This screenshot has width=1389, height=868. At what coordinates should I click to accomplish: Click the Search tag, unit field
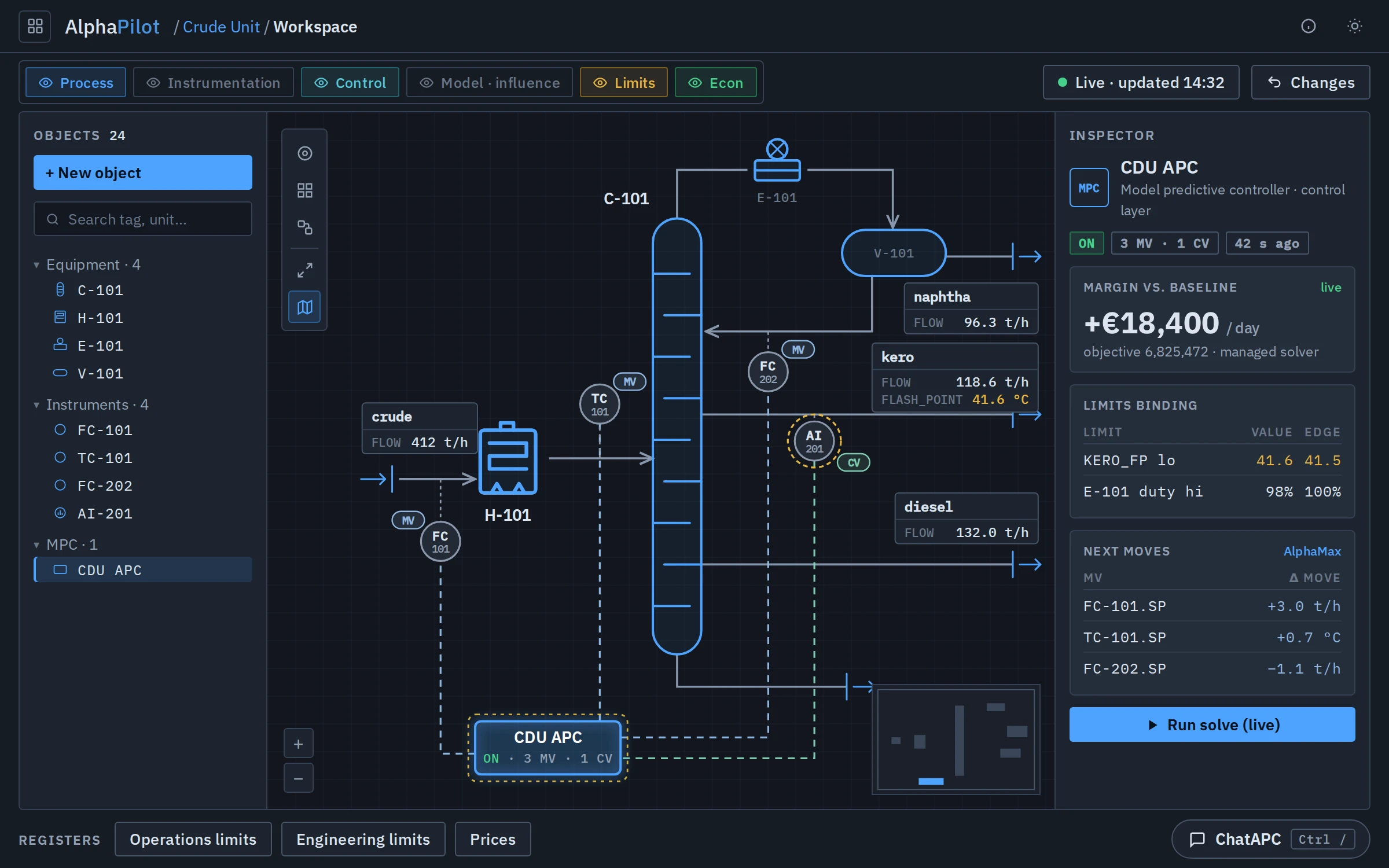[143, 219]
